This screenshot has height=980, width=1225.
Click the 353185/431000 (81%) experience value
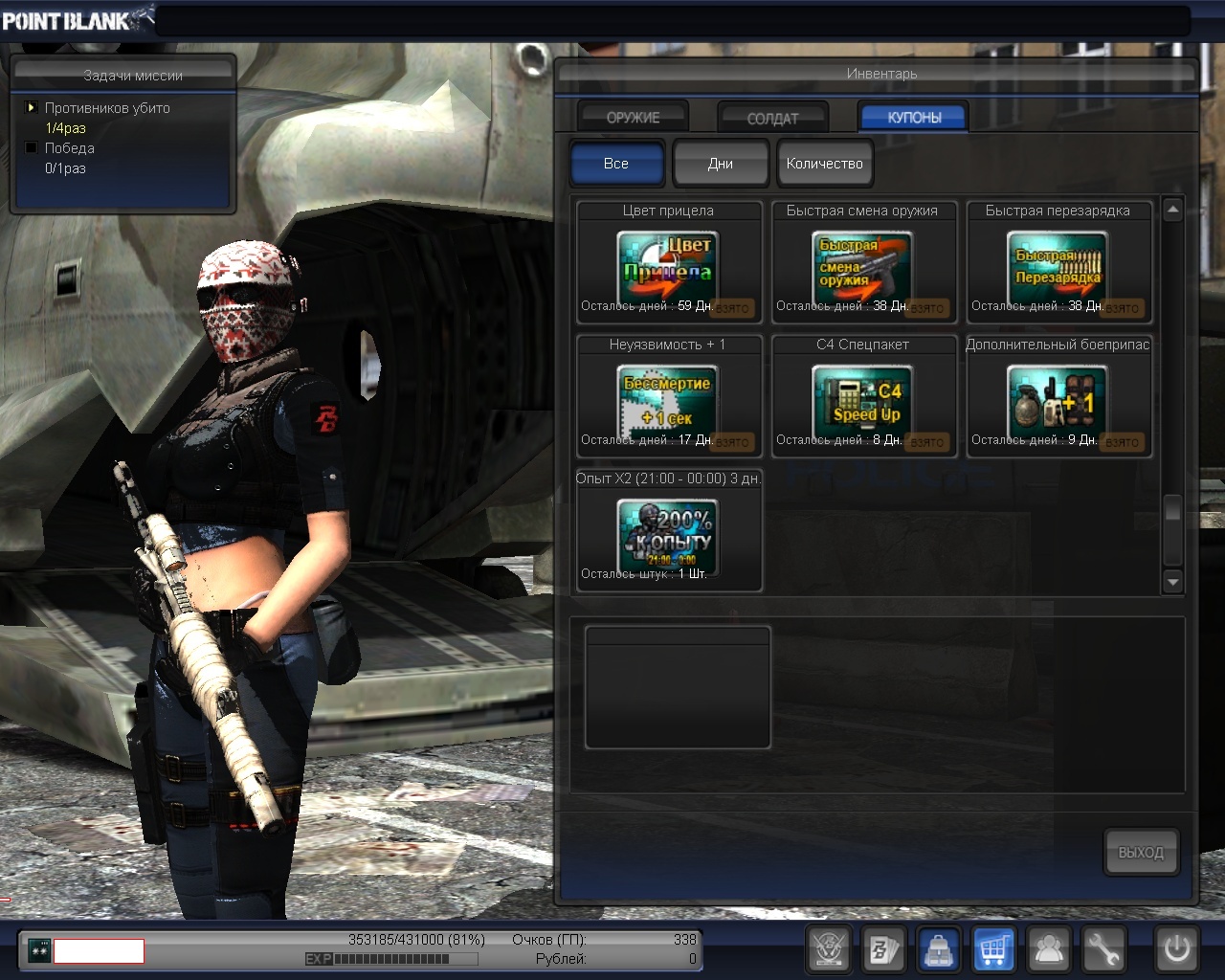[x=416, y=940]
